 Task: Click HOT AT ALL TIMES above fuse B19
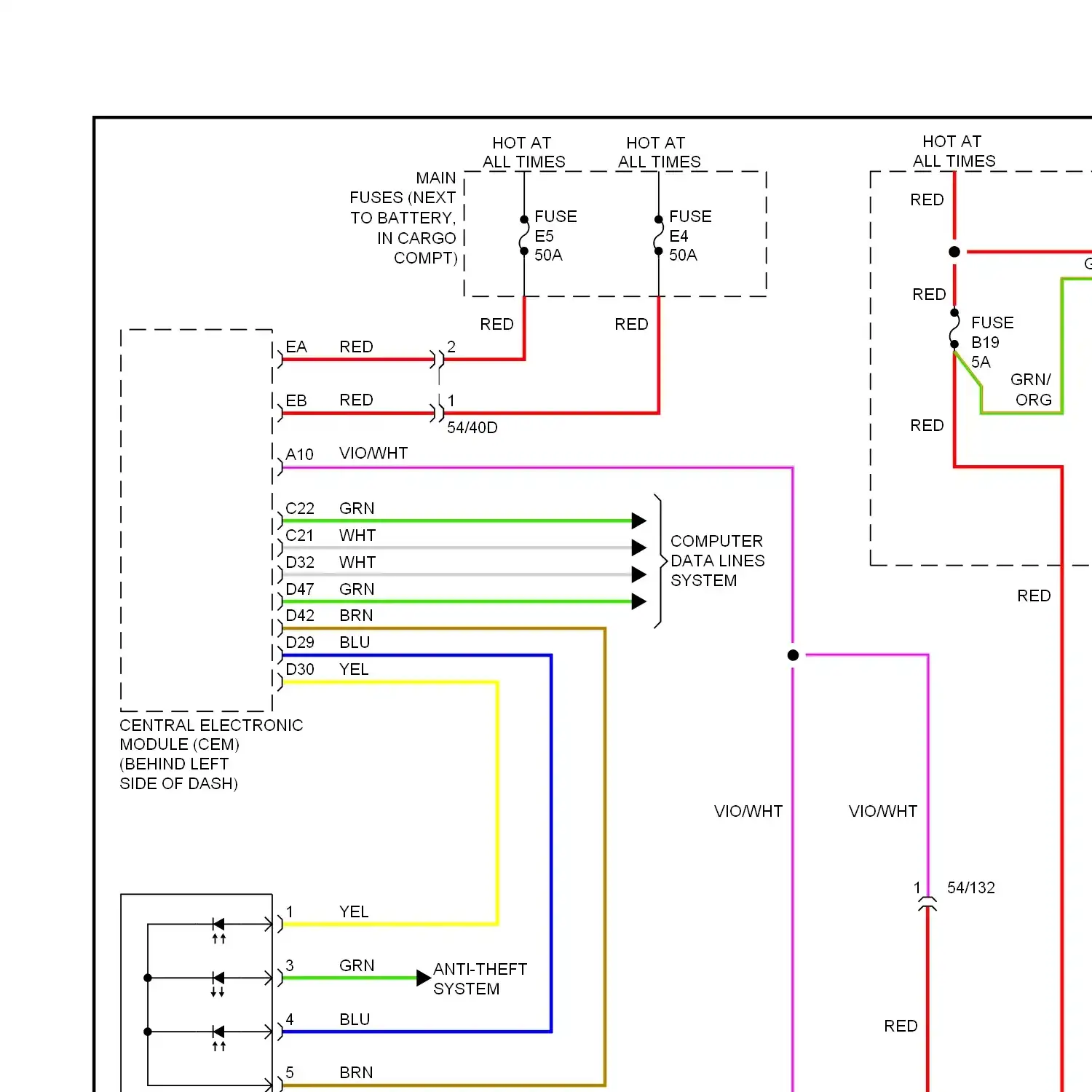(954, 151)
